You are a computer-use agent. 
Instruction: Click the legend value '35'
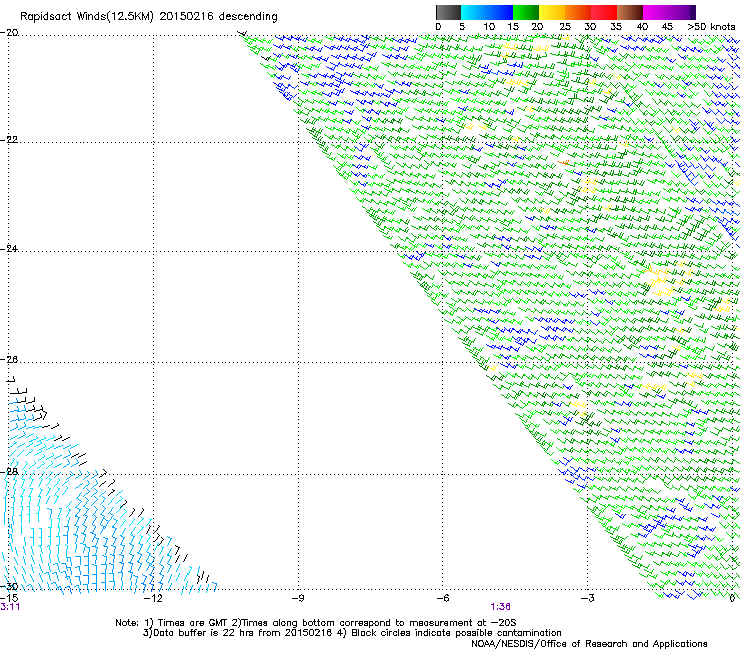(x=616, y=27)
